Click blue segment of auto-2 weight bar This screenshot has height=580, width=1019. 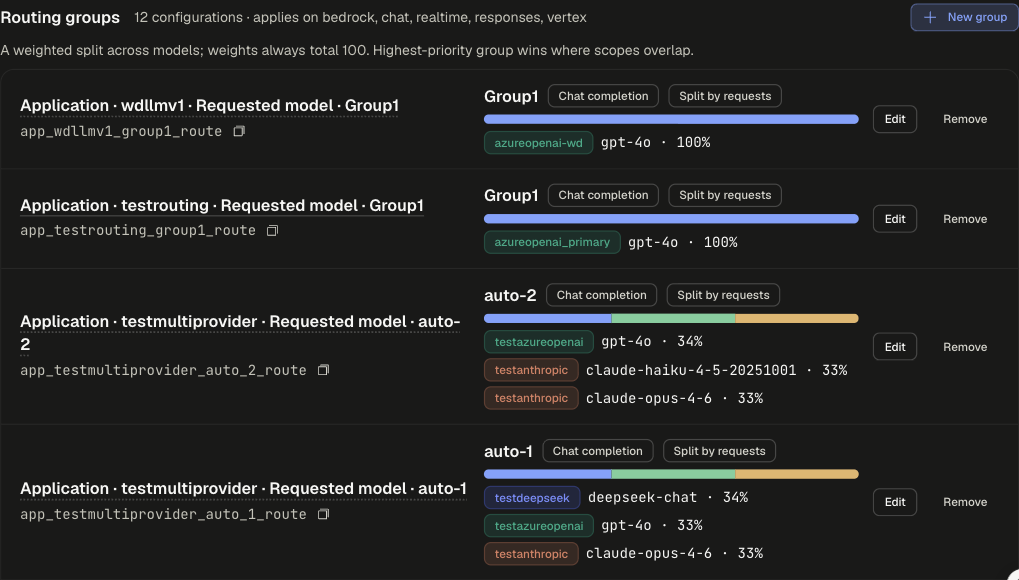click(548, 319)
